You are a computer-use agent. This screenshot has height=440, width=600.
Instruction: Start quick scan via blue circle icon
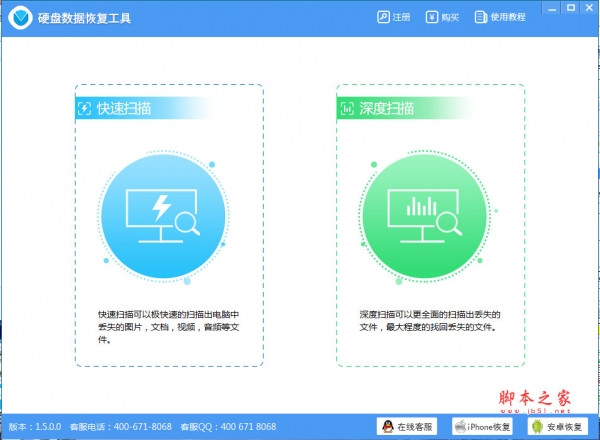163,216
